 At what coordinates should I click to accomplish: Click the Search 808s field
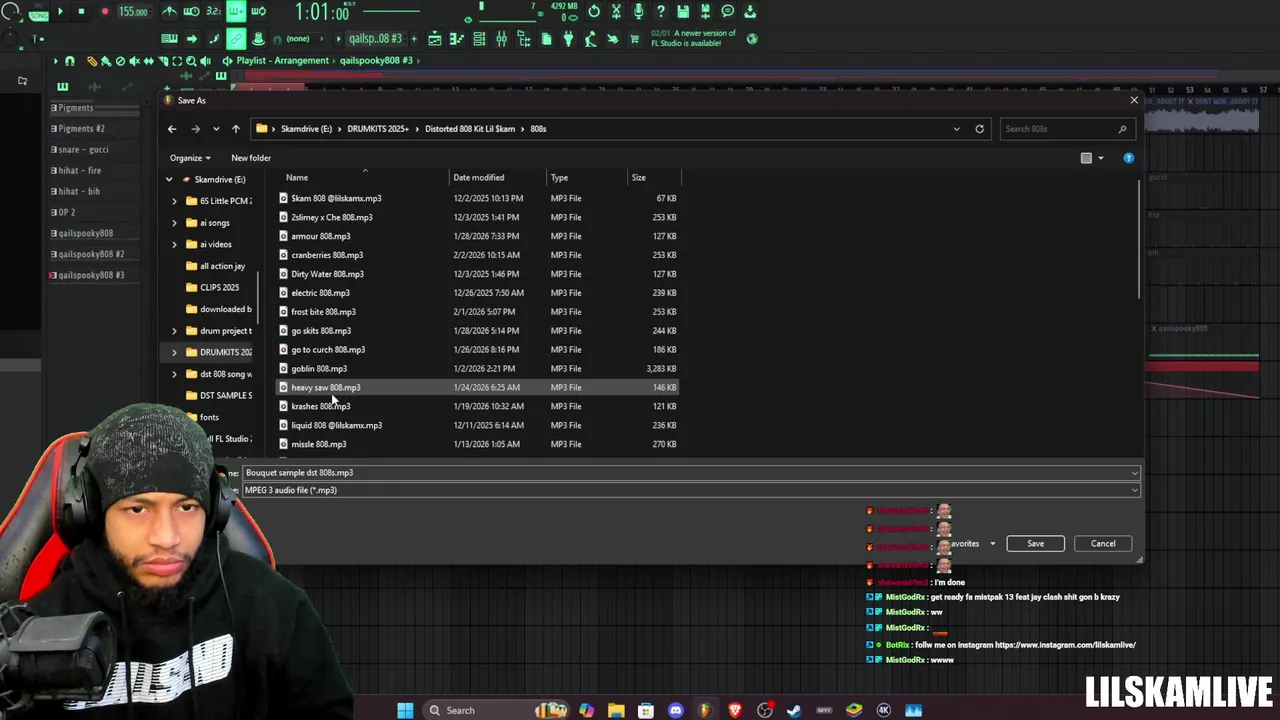tap(1065, 129)
